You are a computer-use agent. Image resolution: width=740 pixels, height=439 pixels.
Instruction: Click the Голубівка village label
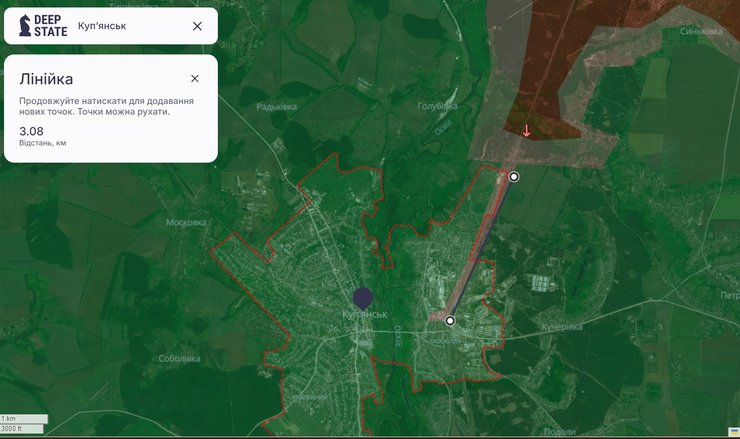point(436,104)
